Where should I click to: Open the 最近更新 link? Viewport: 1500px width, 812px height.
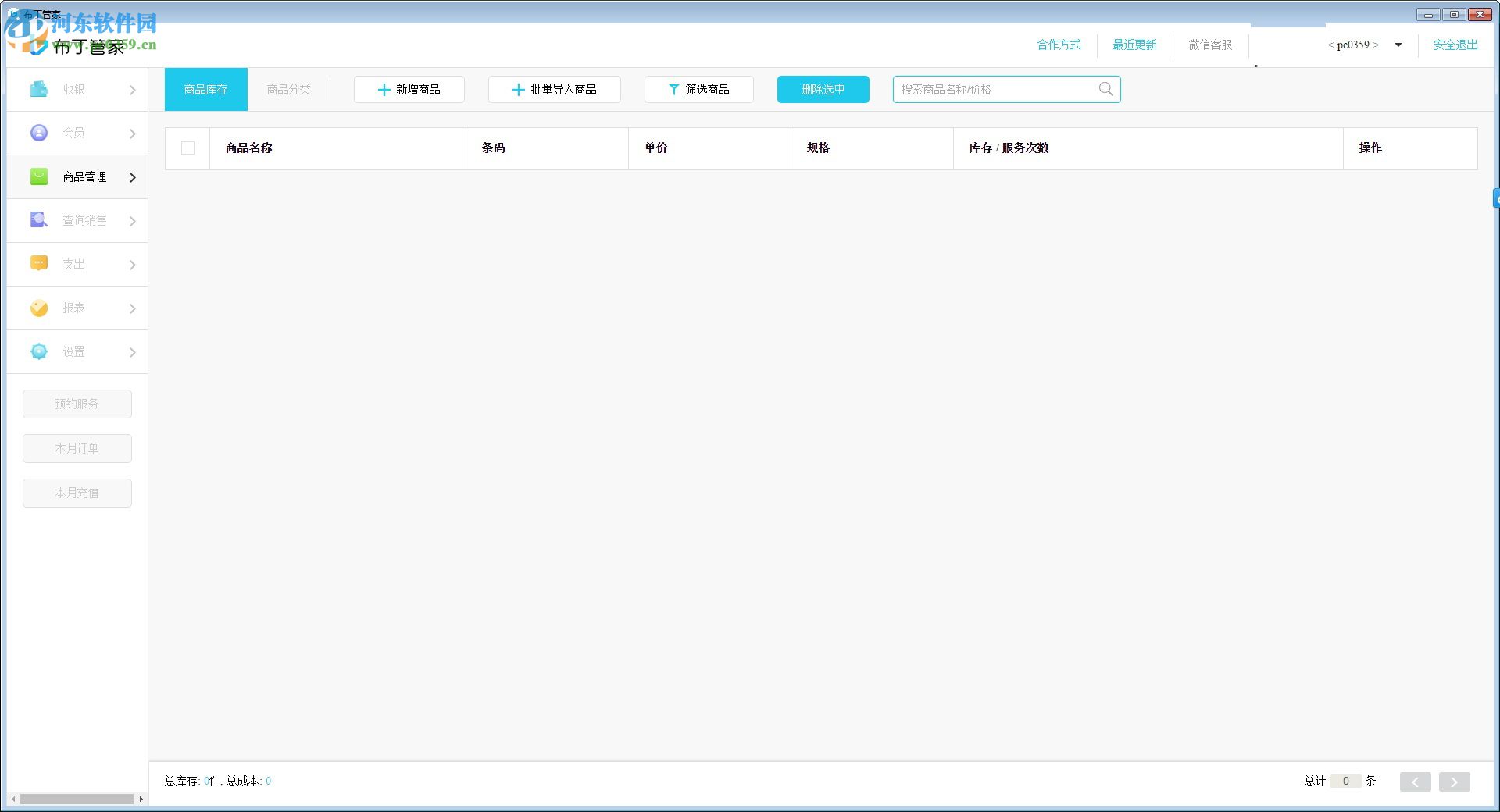click(x=1134, y=45)
